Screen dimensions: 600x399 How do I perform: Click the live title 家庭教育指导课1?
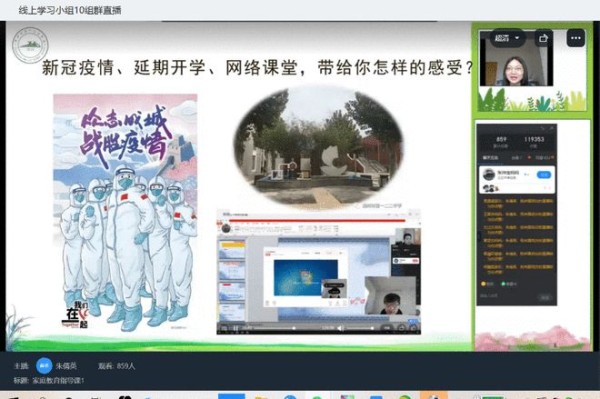point(58,381)
